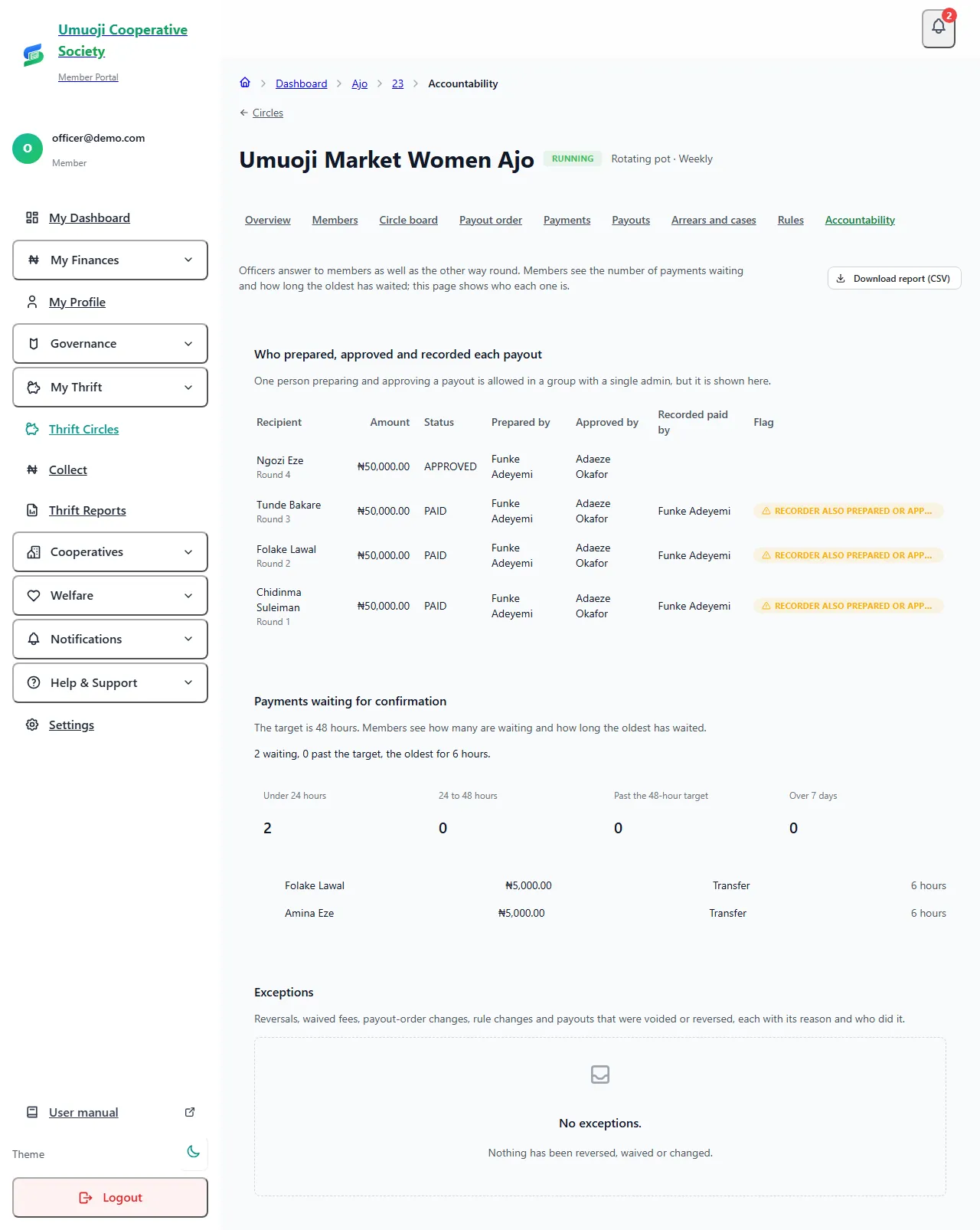Click the My Dashboard grid icon
Image resolution: width=980 pixels, height=1230 pixels.
(x=32, y=218)
